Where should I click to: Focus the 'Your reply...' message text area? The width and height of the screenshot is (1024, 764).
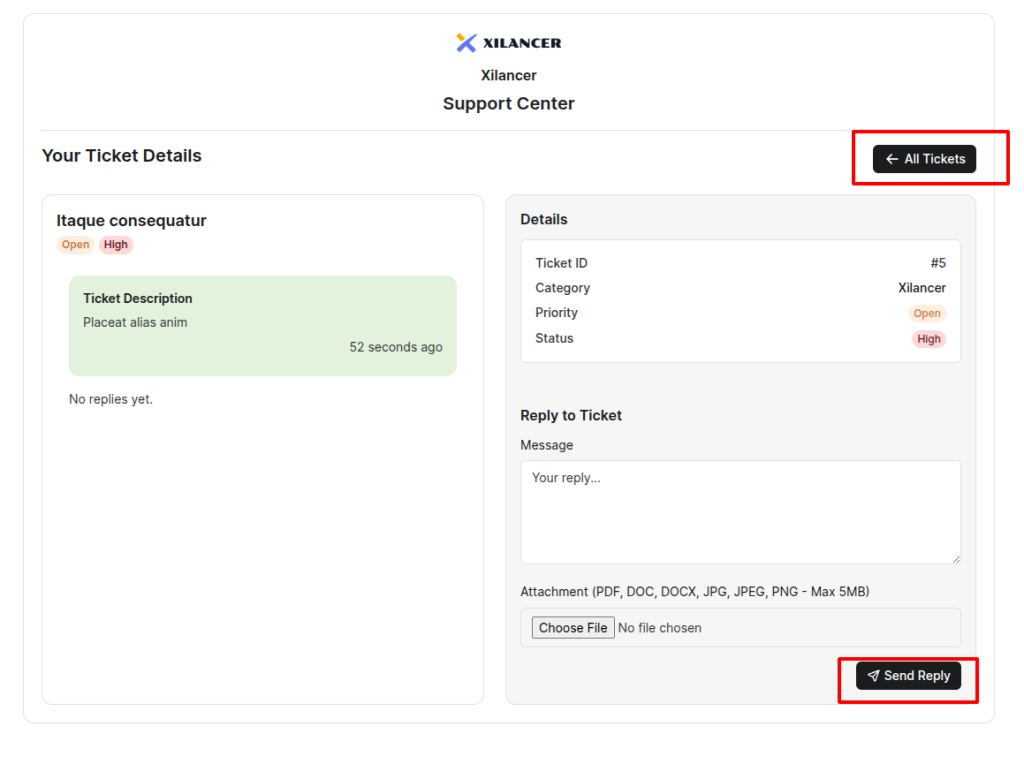pyautogui.click(x=740, y=511)
